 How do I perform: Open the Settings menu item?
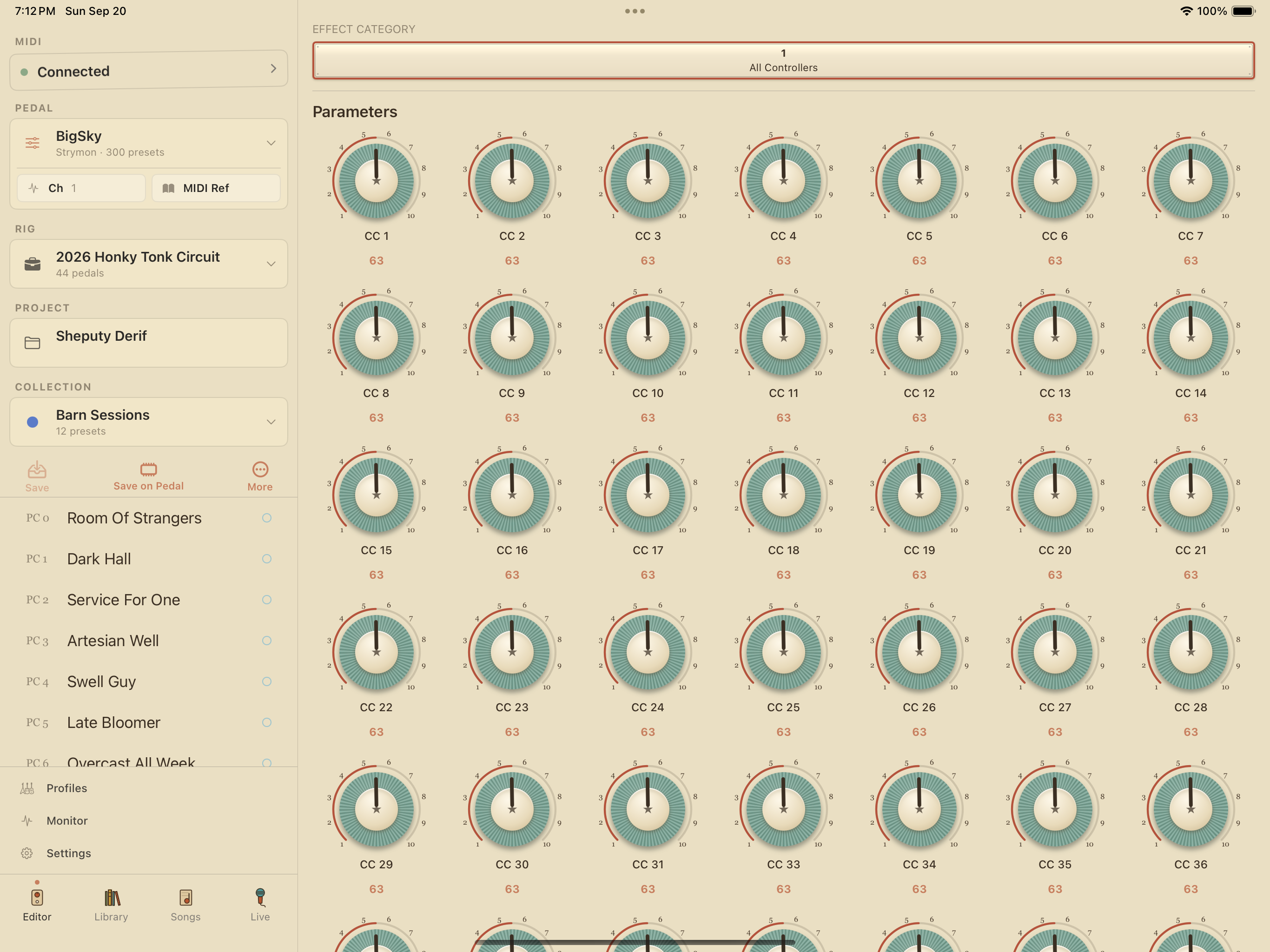pyautogui.click(x=149, y=853)
